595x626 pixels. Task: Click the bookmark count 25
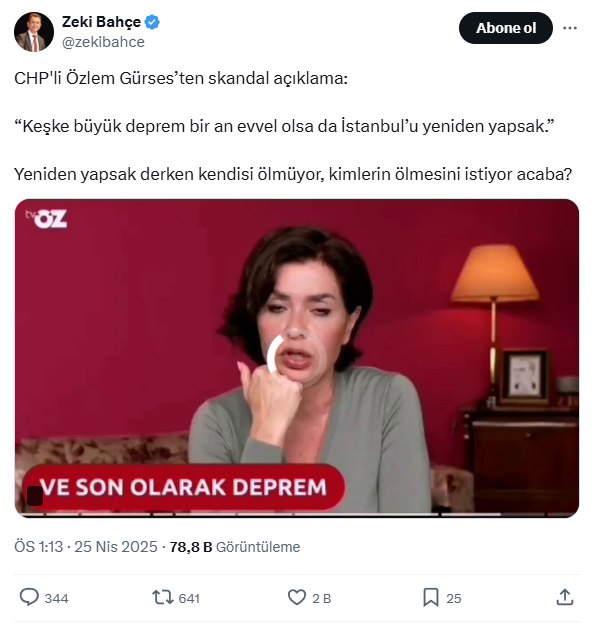pyautogui.click(x=454, y=598)
